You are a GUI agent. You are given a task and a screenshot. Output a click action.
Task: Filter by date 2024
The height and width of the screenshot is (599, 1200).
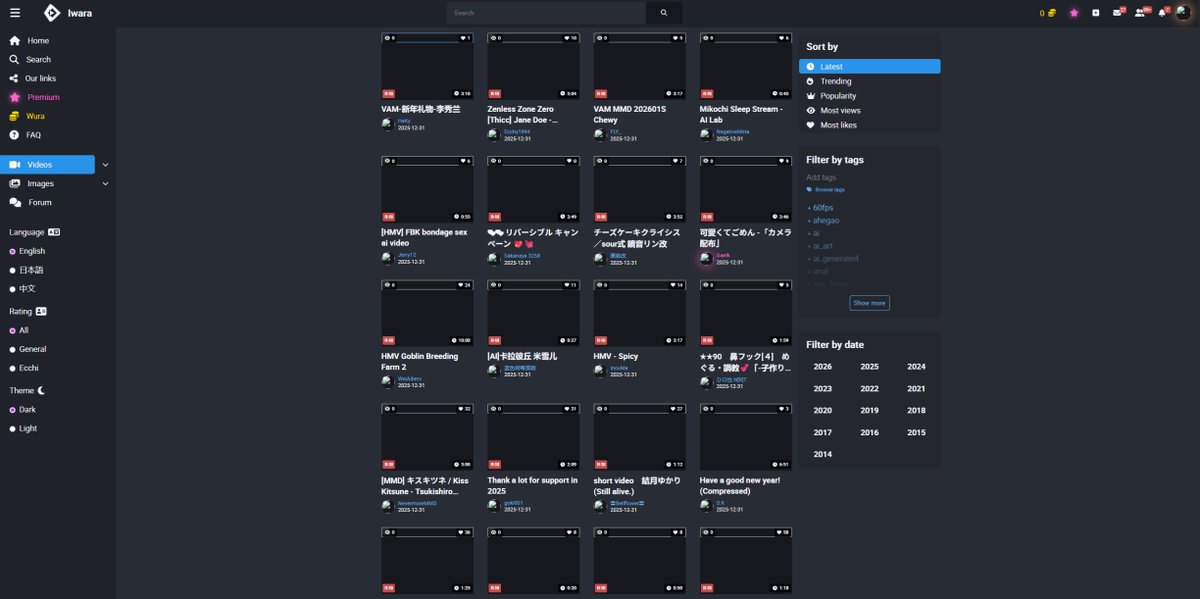point(917,367)
